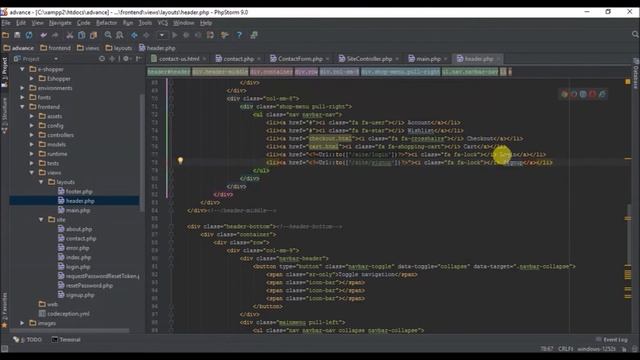
Task: Click the Cut scissors icon
Action: pyautogui.click(x=70, y=35)
